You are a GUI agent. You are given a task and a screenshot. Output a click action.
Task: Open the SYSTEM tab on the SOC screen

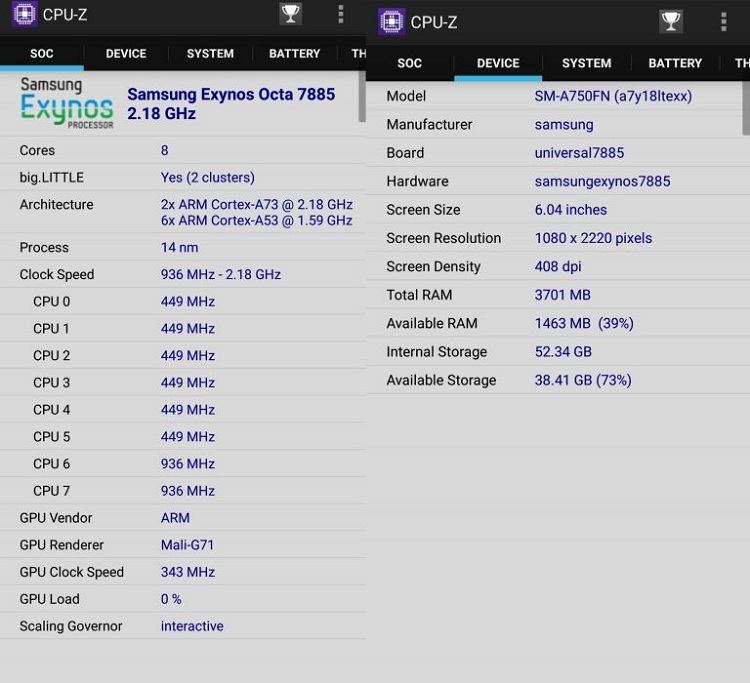tap(210, 54)
